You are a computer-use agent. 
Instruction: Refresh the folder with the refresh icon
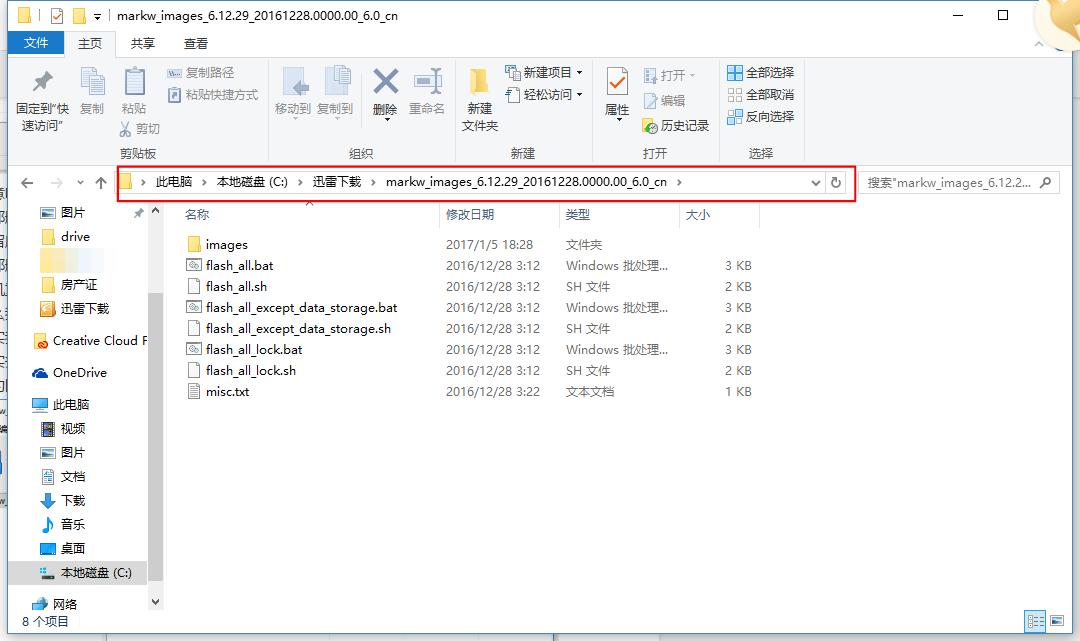[x=837, y=182]
